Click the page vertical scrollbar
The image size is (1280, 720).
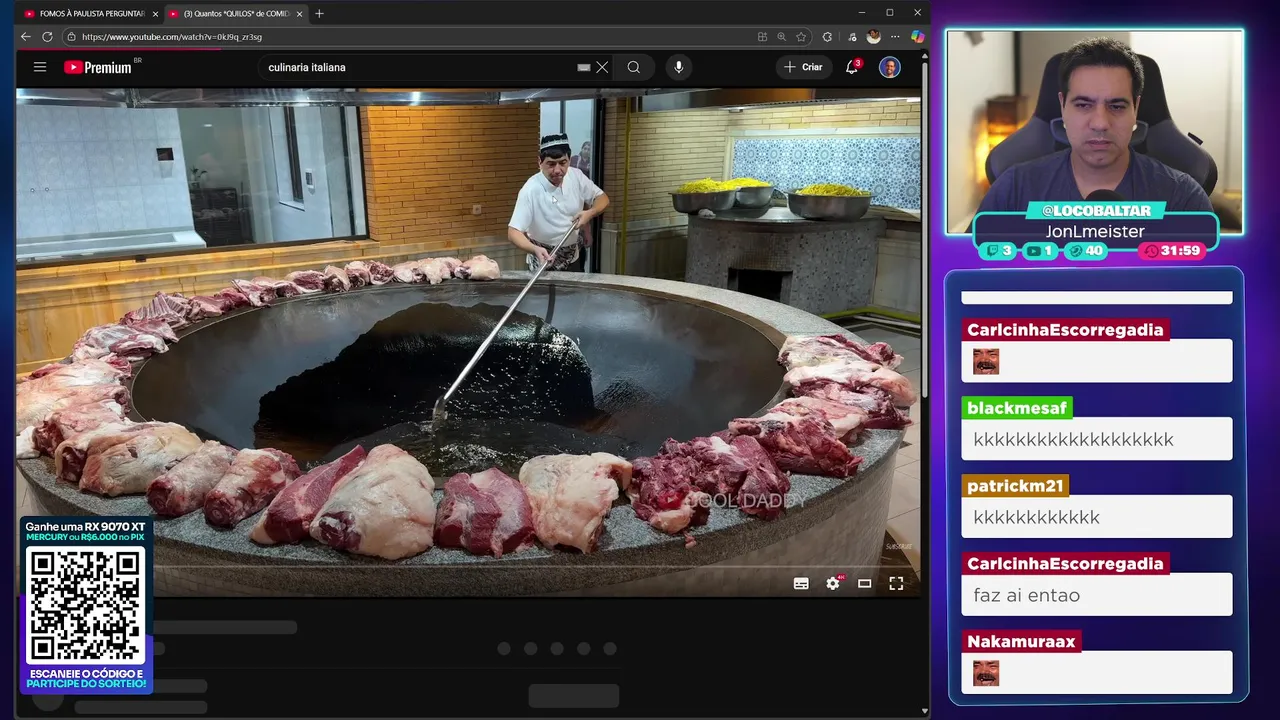(925, 230)
